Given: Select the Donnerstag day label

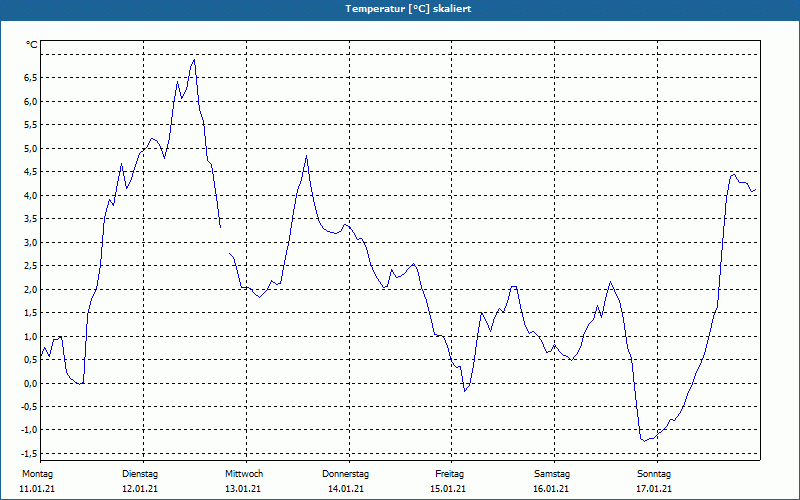Looking at the screenshot, I should (x=345, y=474).
